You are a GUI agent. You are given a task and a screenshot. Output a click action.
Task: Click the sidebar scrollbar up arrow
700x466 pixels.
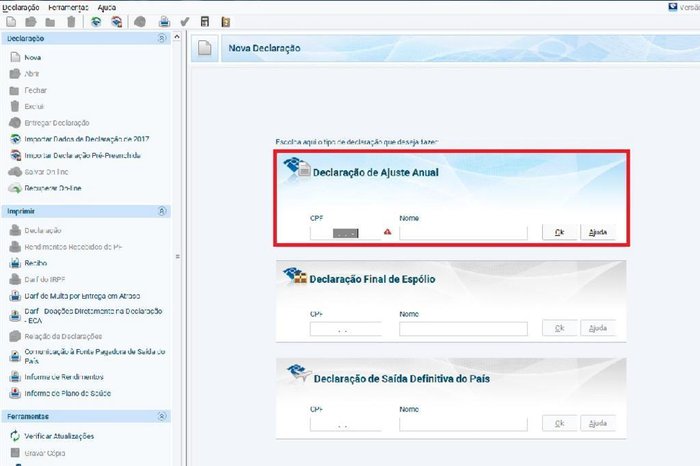click(177, 37)
